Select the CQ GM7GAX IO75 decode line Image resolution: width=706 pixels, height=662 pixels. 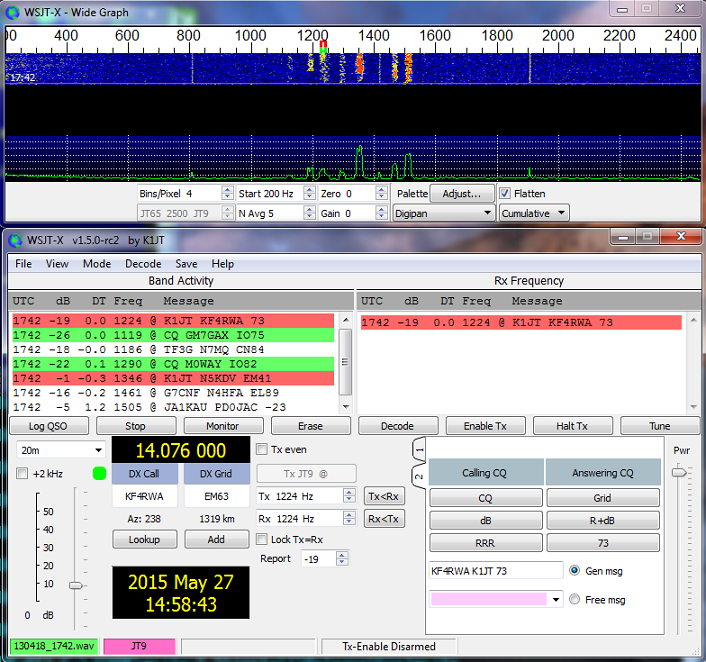click(173, 335)
